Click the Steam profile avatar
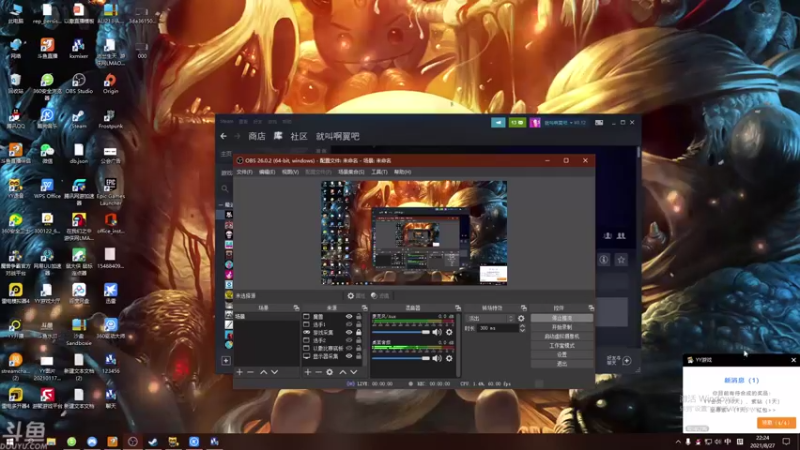This screenshot has height=450, width=800. tap(534, 122)
